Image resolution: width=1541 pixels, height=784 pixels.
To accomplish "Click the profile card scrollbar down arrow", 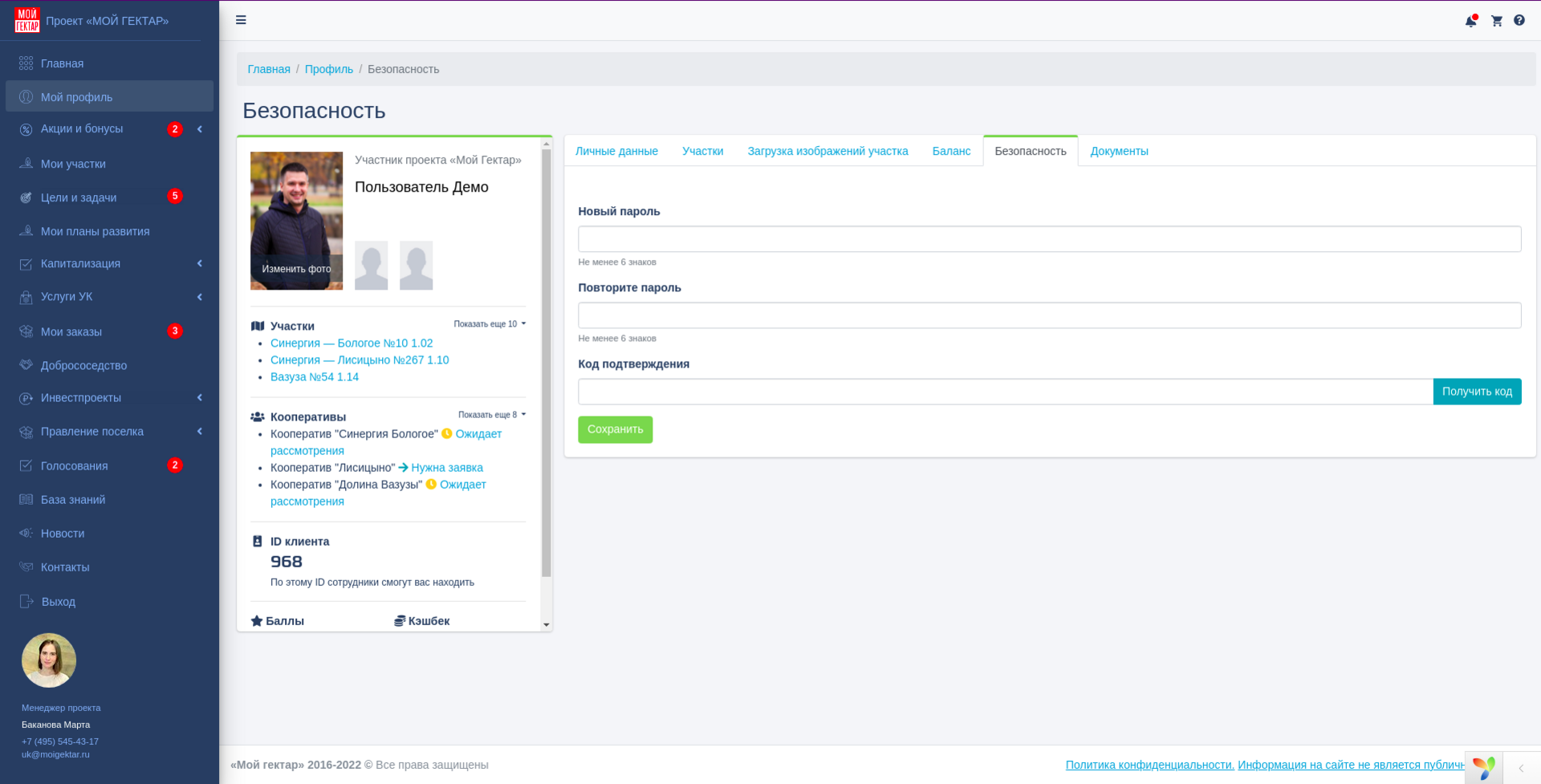I will tap(547, 624).
